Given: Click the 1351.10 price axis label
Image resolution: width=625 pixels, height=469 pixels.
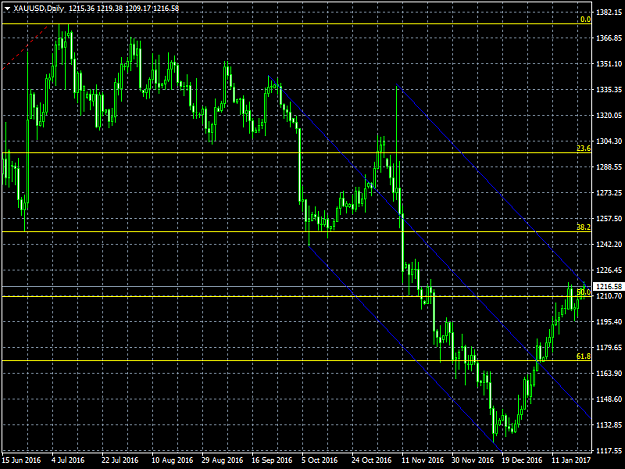Looking at the screenshot, I should (609, 64).
